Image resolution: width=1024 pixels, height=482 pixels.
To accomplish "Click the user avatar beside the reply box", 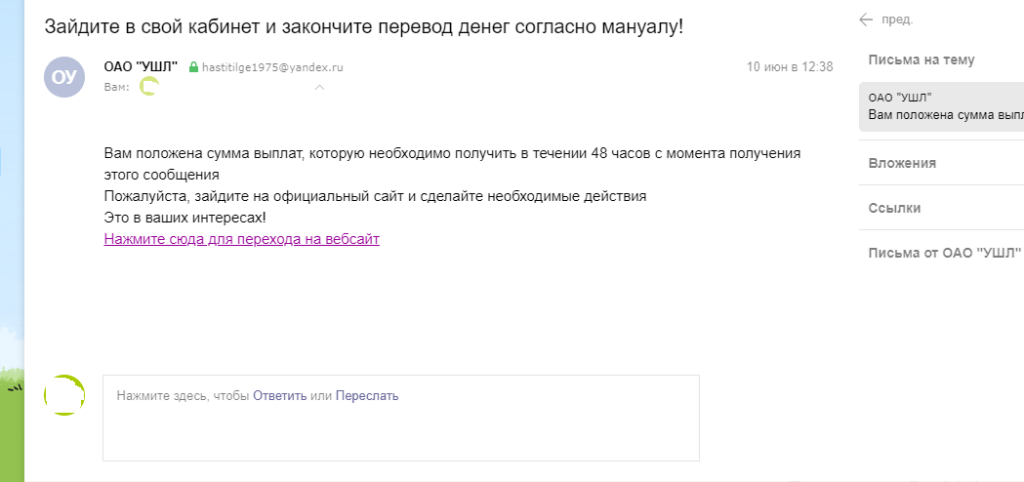I will point(65,395).
